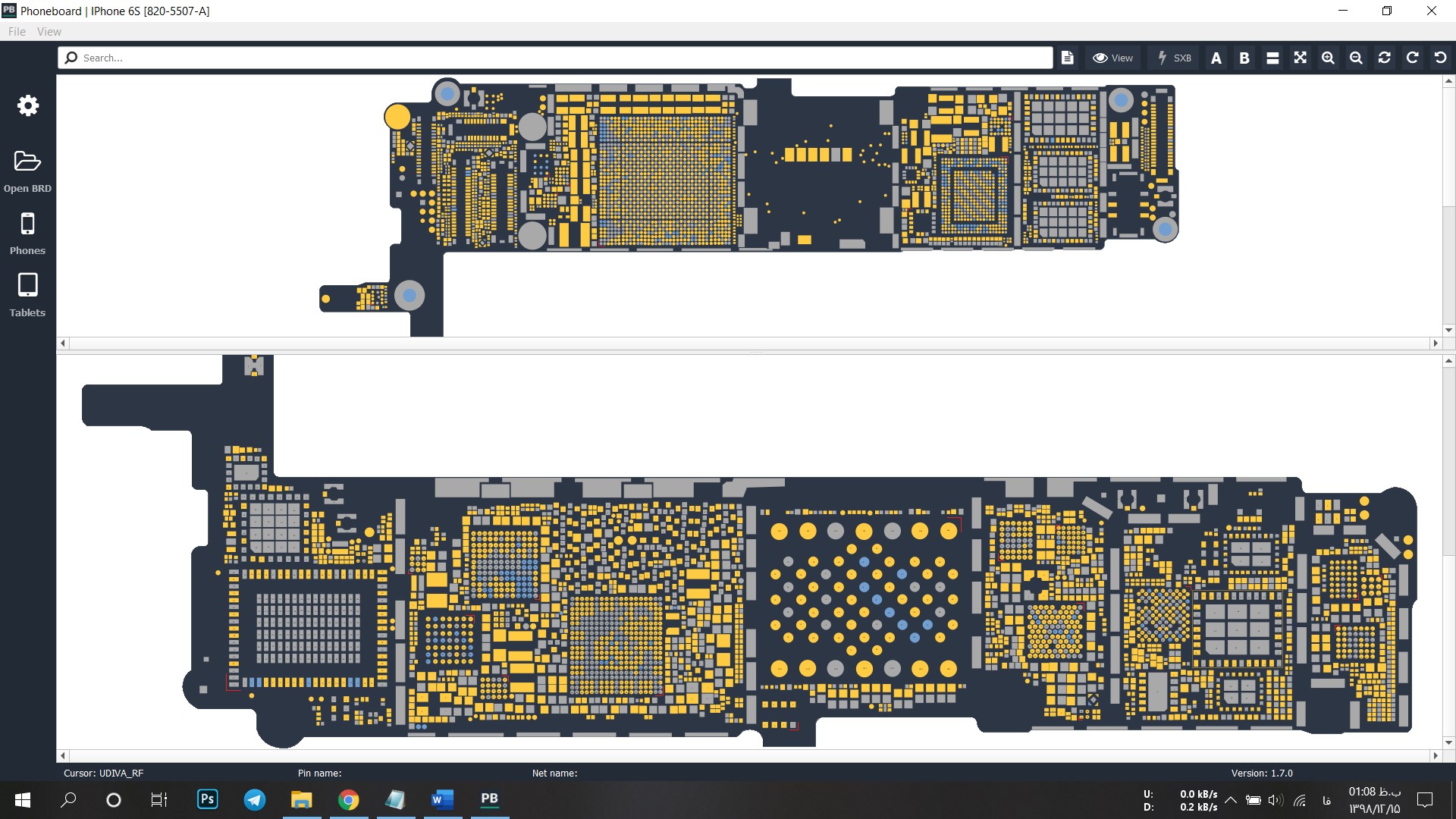Show side B of the board
Image resolution: width=1456 pixels, height=819 pixels.
click(x=1244, y=58)
